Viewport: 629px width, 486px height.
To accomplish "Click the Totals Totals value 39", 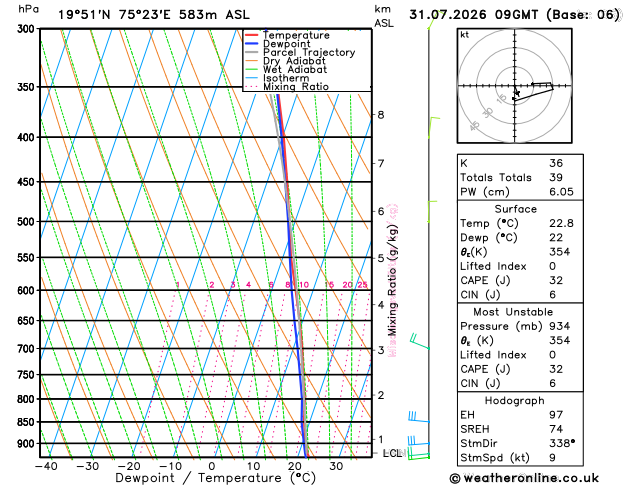I will 556,178.
